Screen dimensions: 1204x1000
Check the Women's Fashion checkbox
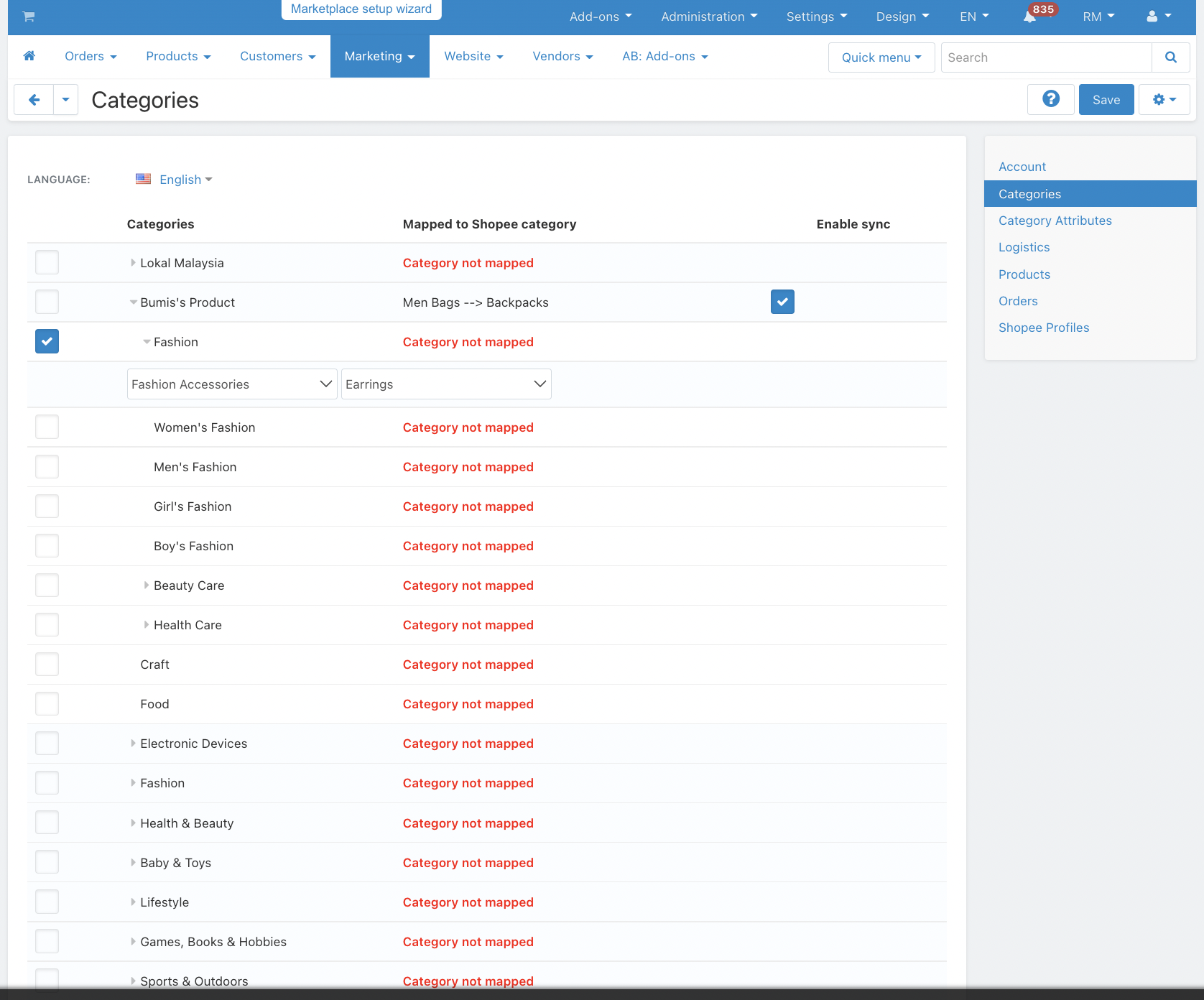pyautogui.click(x=47, y=427)
